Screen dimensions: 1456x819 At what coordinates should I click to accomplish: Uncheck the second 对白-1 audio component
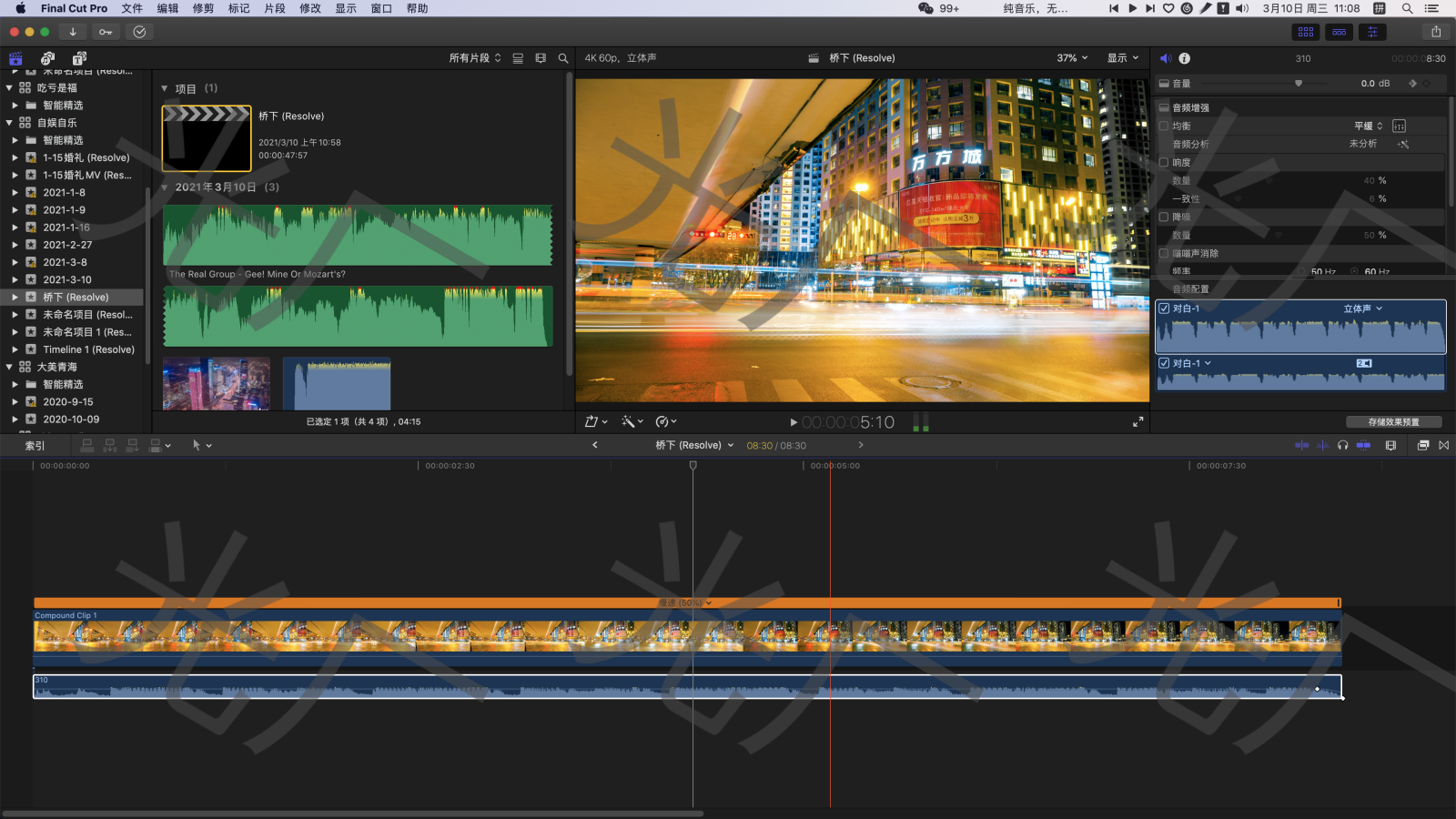click(1164, 363)
